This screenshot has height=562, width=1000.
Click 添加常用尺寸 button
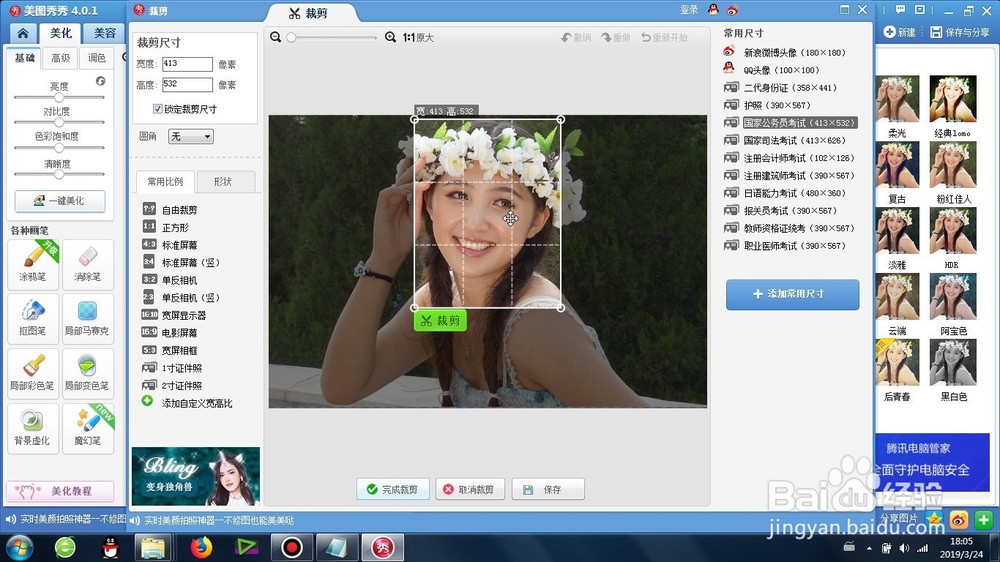(x=793, y=294)
